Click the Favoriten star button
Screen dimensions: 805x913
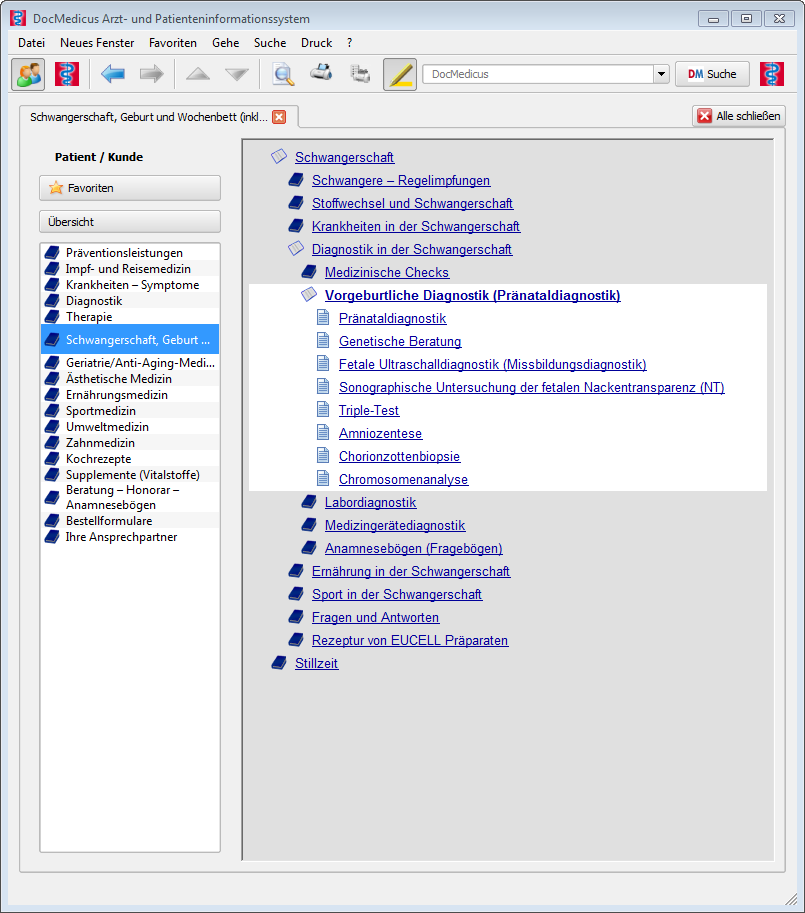tap(130, 188)
